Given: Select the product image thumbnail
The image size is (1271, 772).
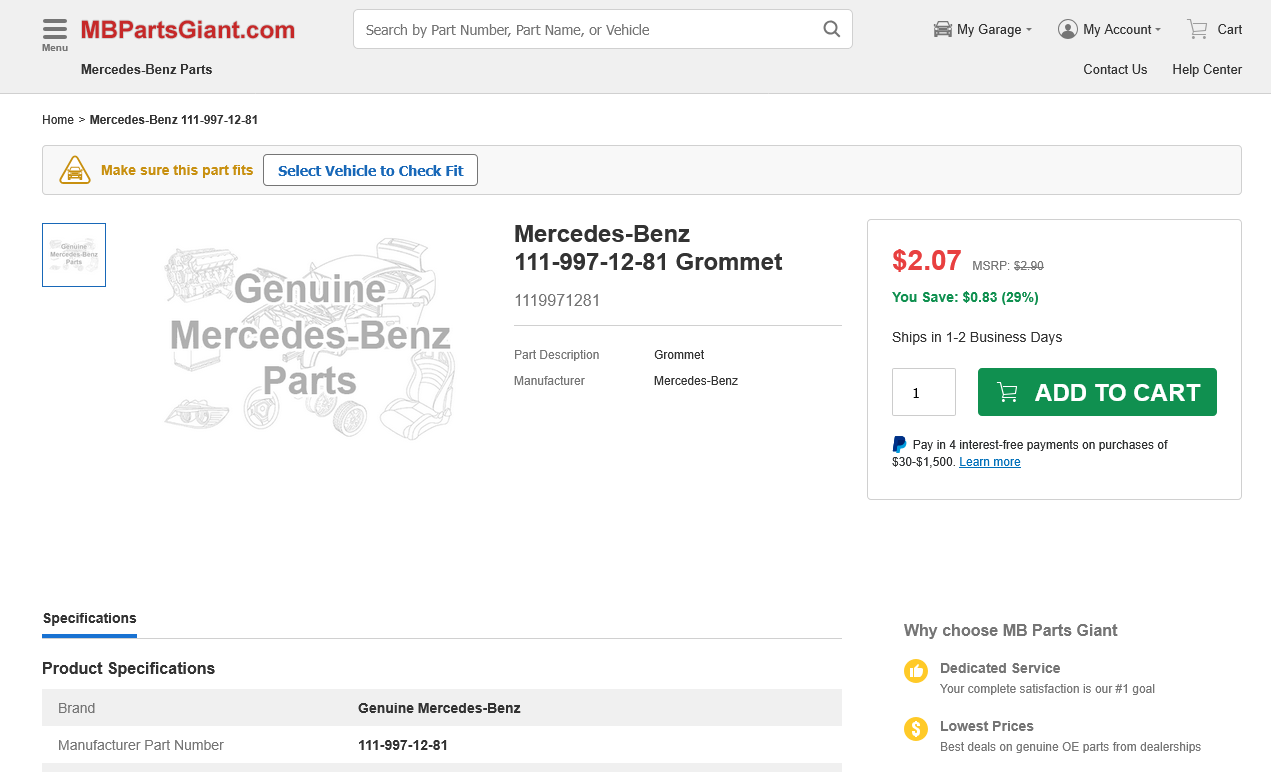Looking at the screenshot, I should click(x=74, y=255).
